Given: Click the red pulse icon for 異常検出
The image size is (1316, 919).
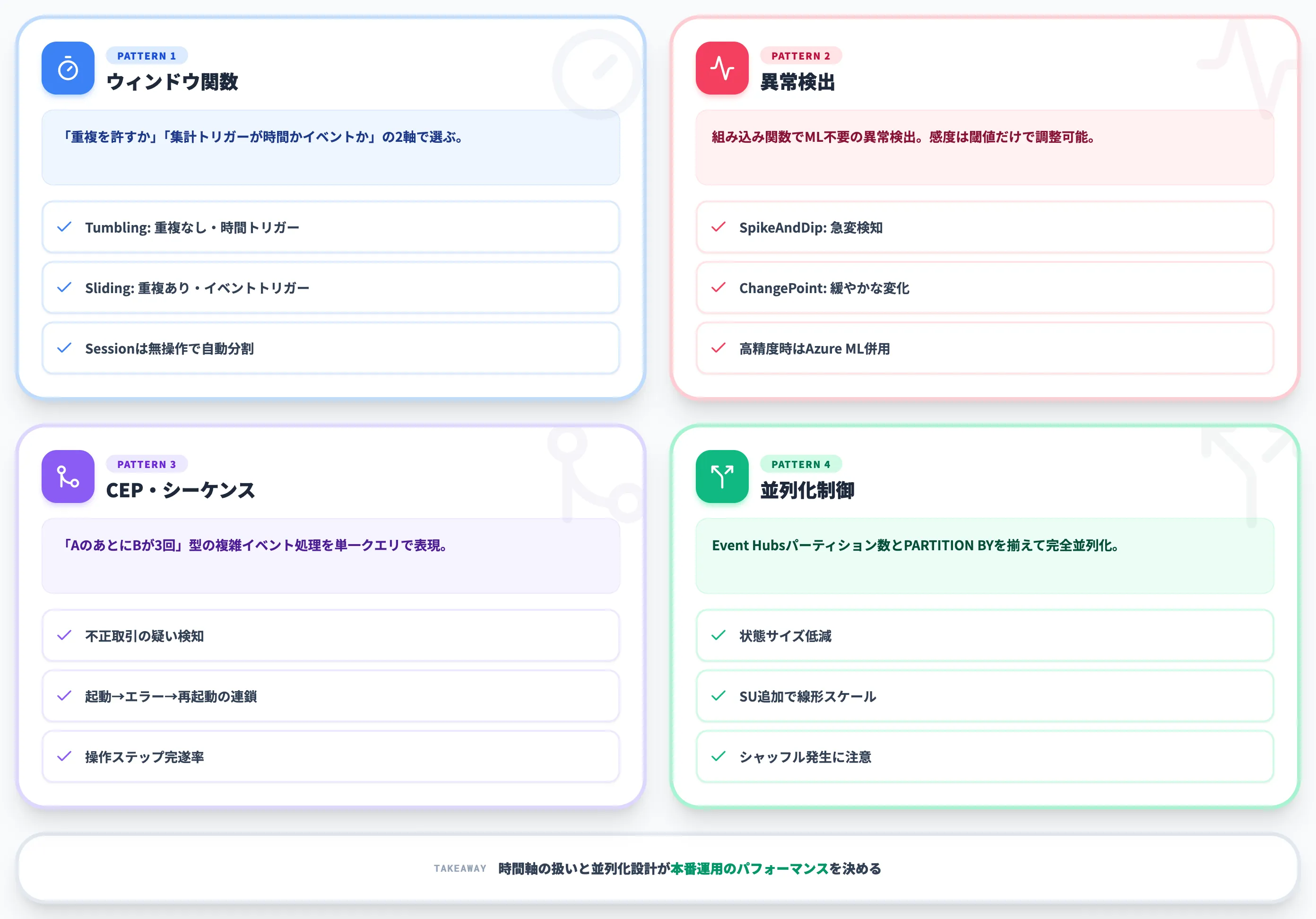Looking at the screenshot, I should [x=722, y=68].
